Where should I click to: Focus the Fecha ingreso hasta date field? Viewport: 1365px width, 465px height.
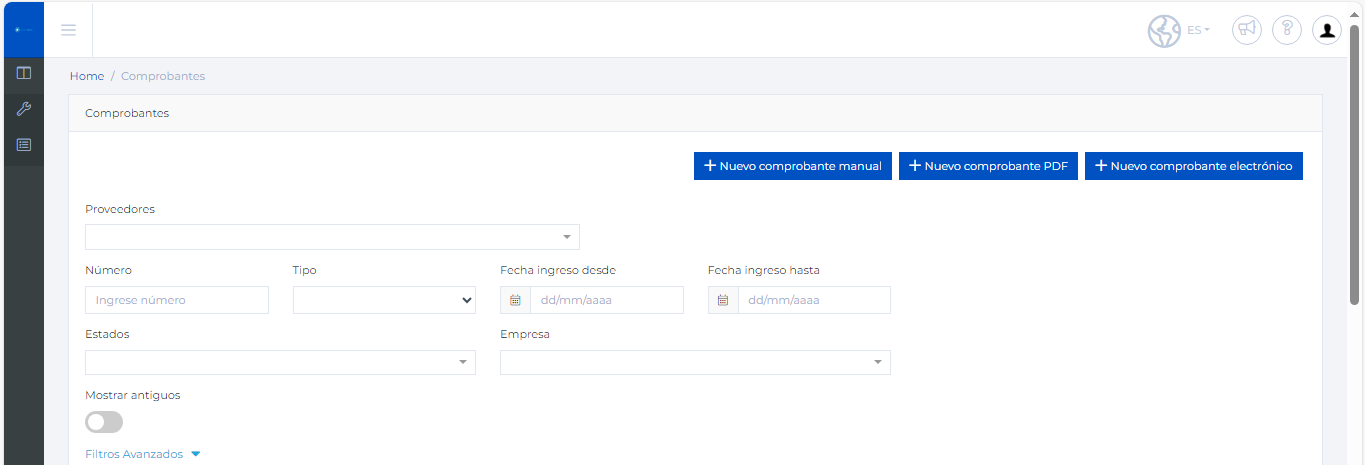pos(814,300)
